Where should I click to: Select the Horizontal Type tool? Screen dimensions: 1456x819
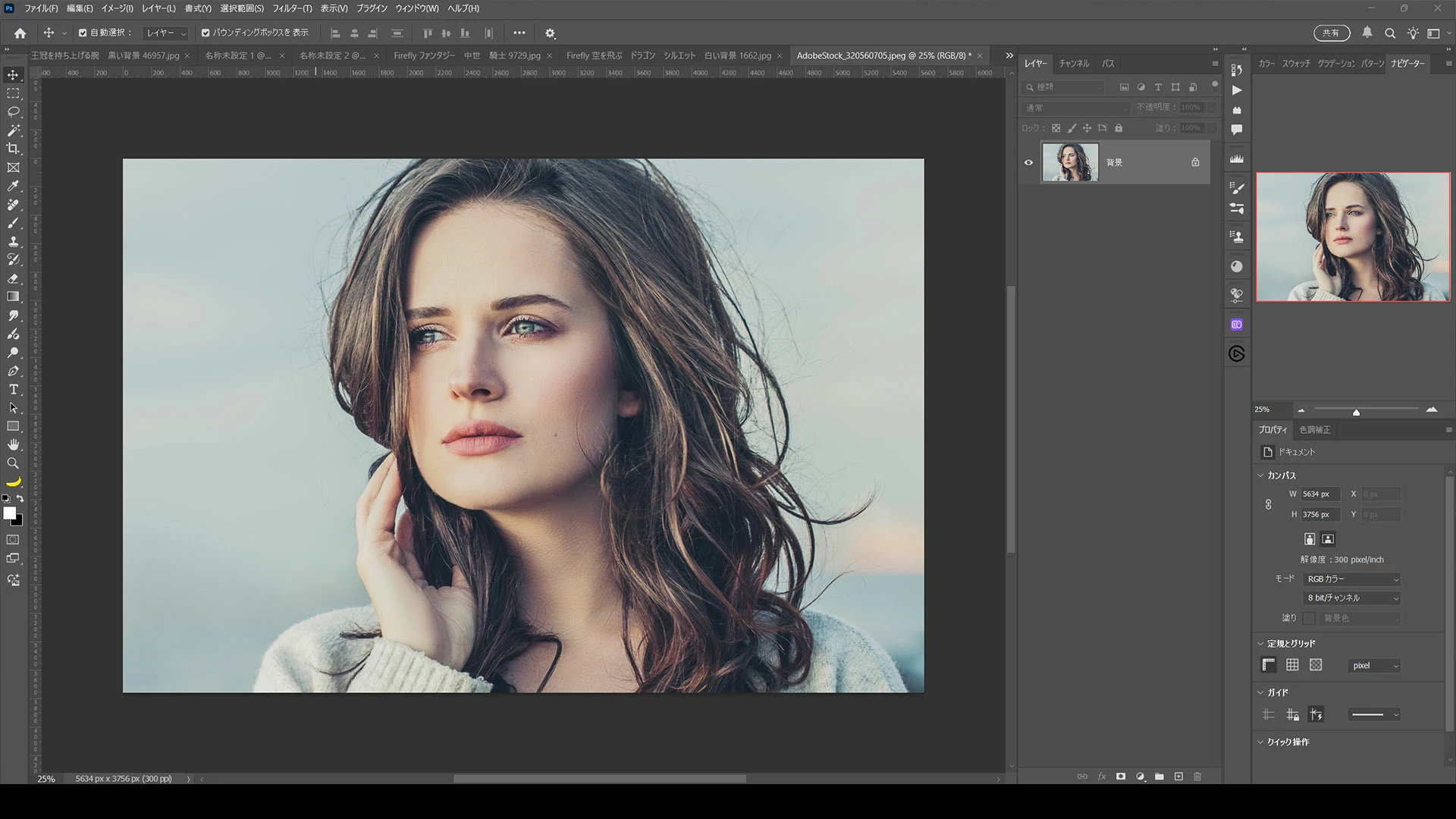coord(14,390)
